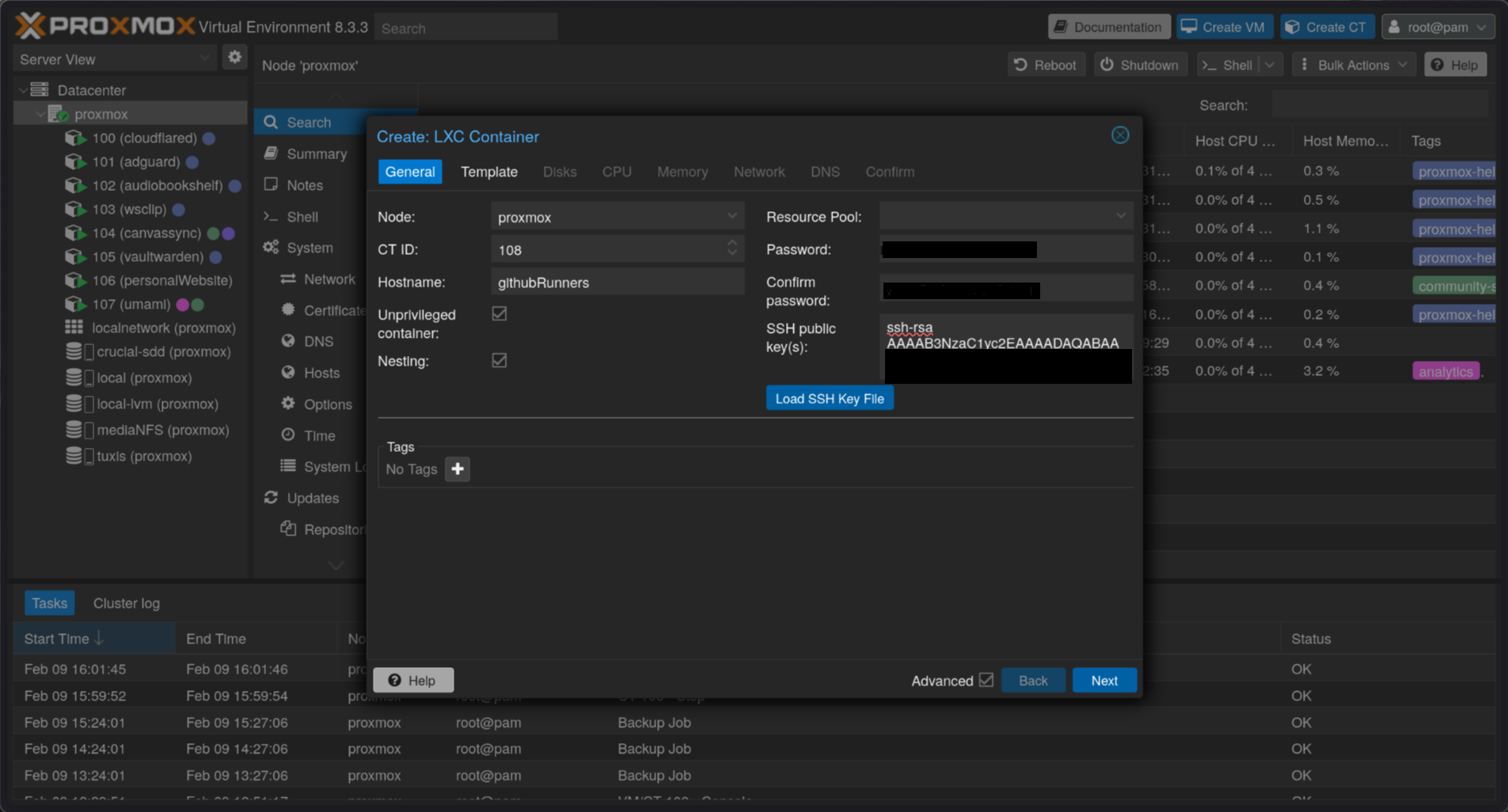Click the Datacenter server icon

click(40, 89)
